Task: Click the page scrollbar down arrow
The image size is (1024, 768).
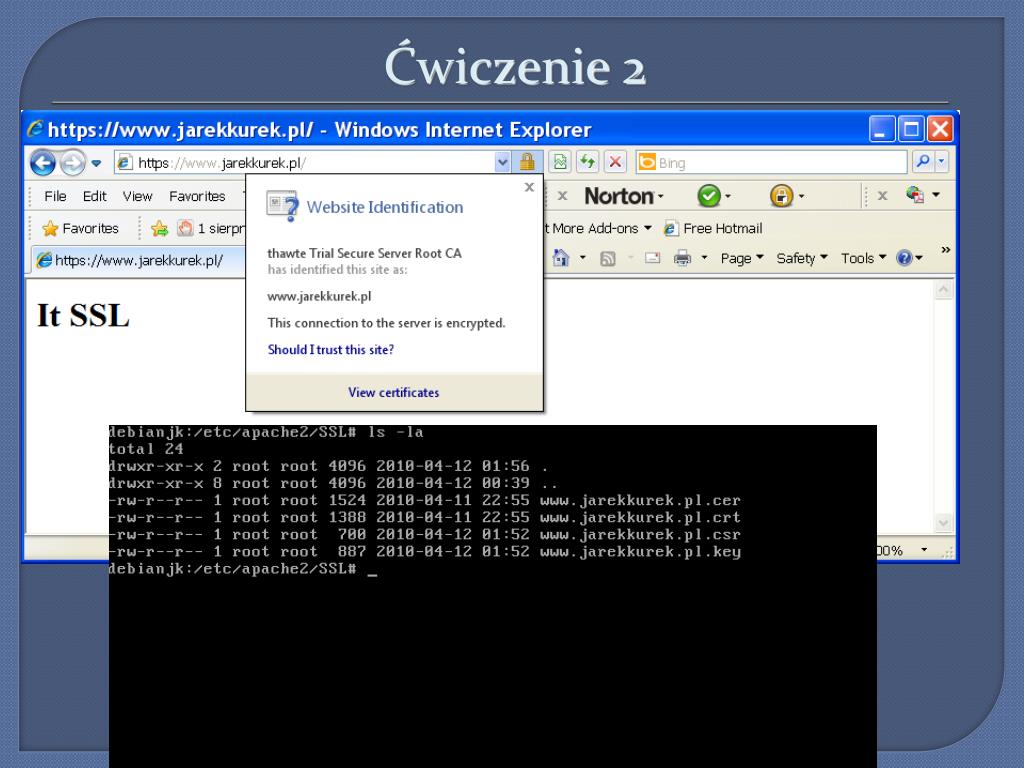Action: coord(944,522)
